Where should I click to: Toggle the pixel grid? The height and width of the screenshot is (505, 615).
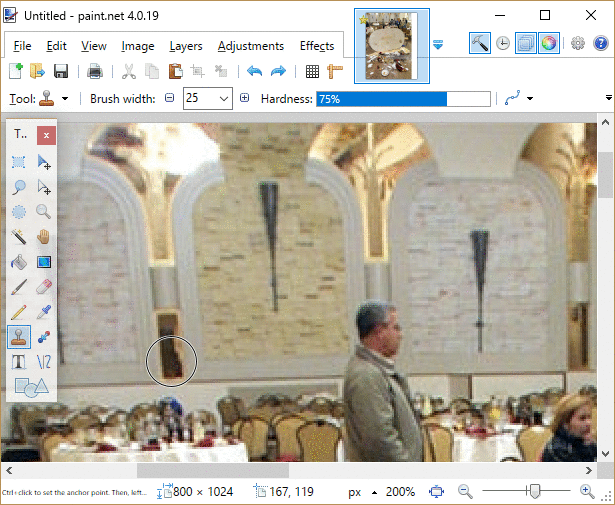(312, 72)
